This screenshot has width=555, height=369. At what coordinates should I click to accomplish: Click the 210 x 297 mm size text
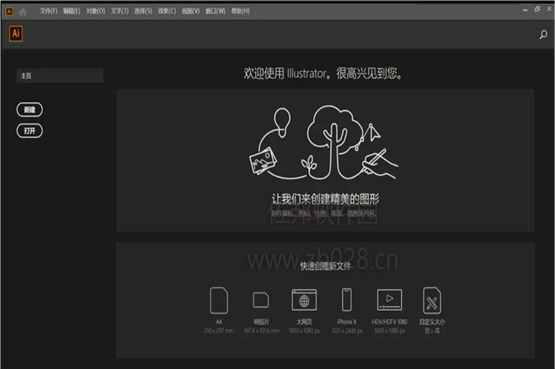point(219,330)
